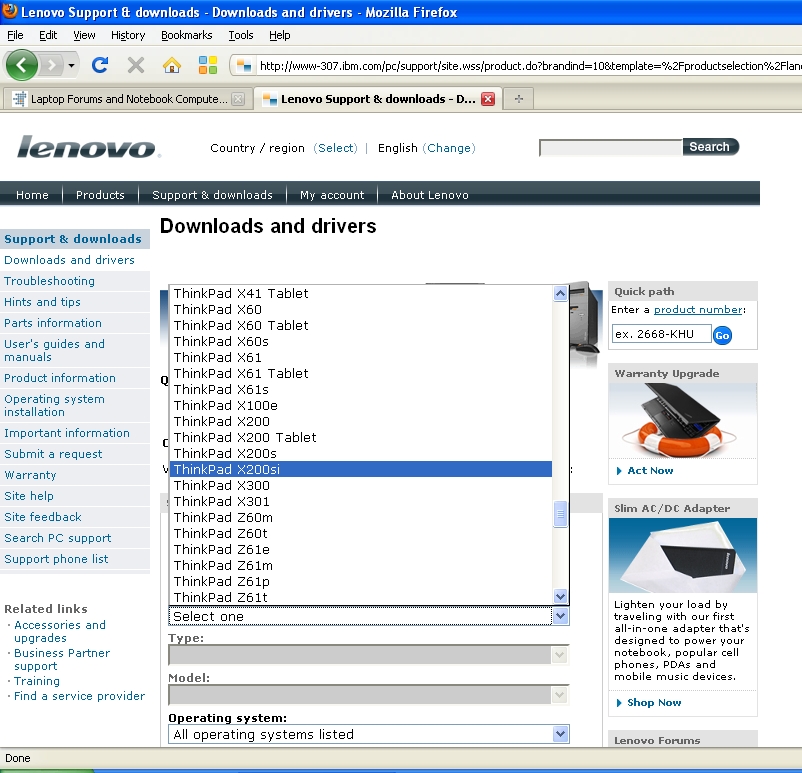This screenshot has width=802, height=773.
Task: Open the back/forward history dropdown arrow
Action: click(x=72, y=65)
